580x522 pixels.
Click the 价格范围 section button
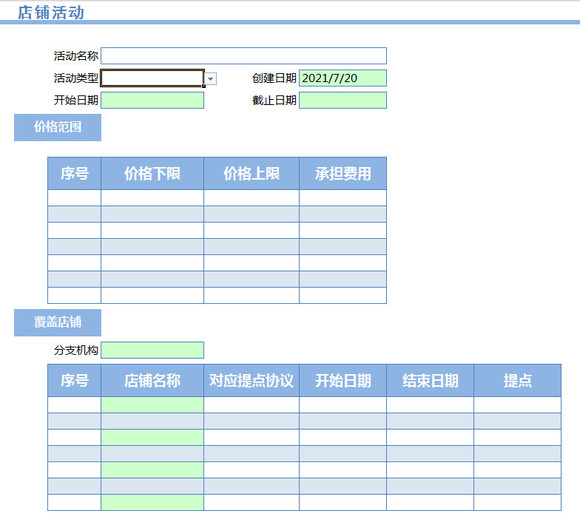tap(58, 127)
